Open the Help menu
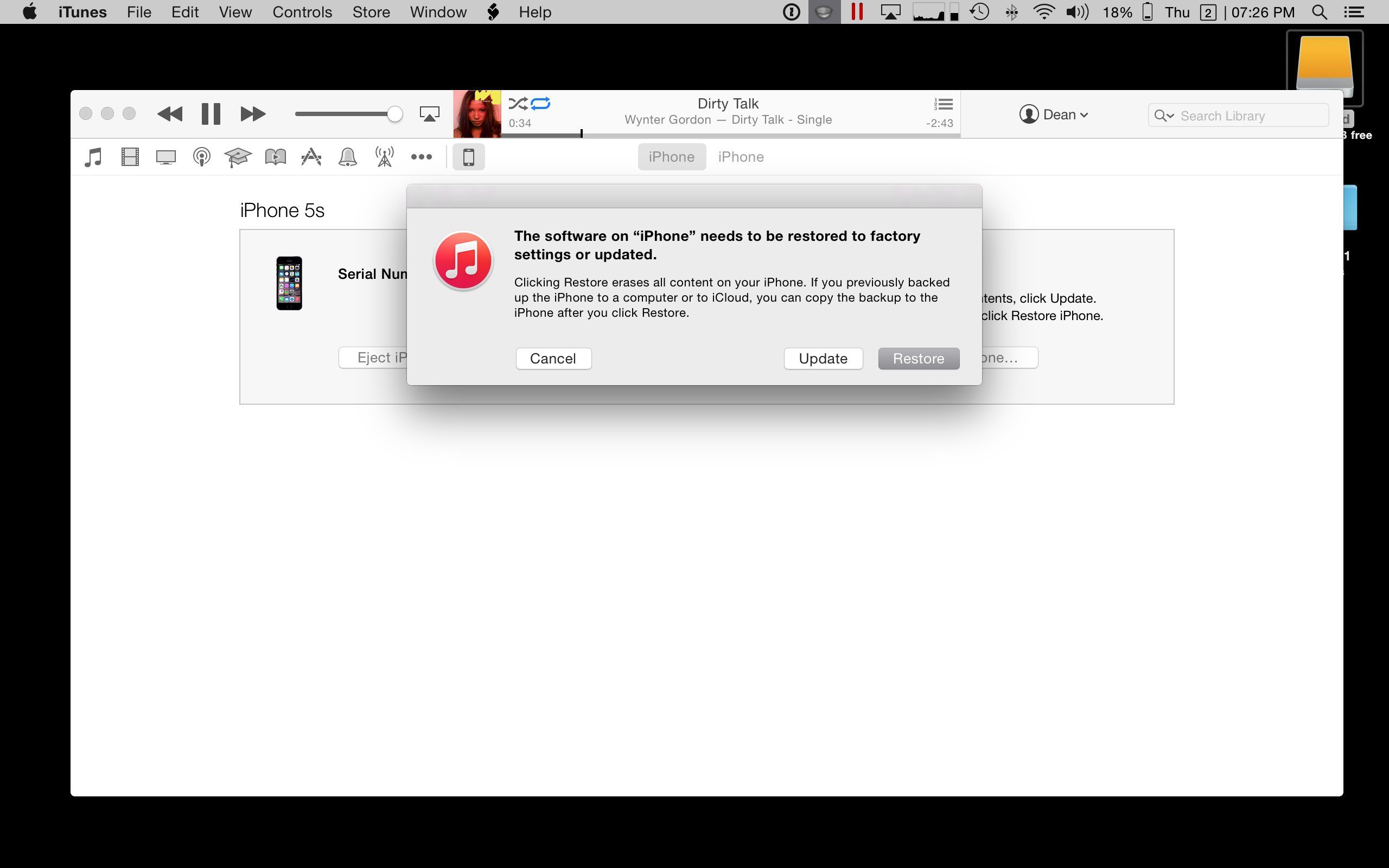Screen dimensions: 1389x868 (535, 12)
